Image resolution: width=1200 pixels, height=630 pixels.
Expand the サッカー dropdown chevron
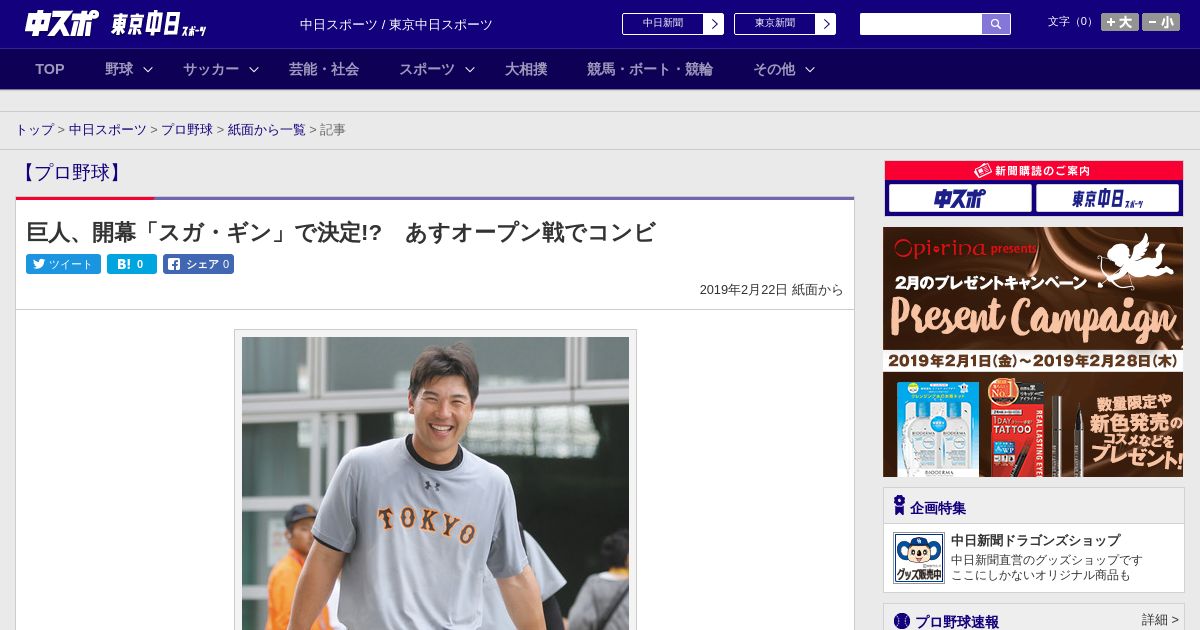pos(254,69)
